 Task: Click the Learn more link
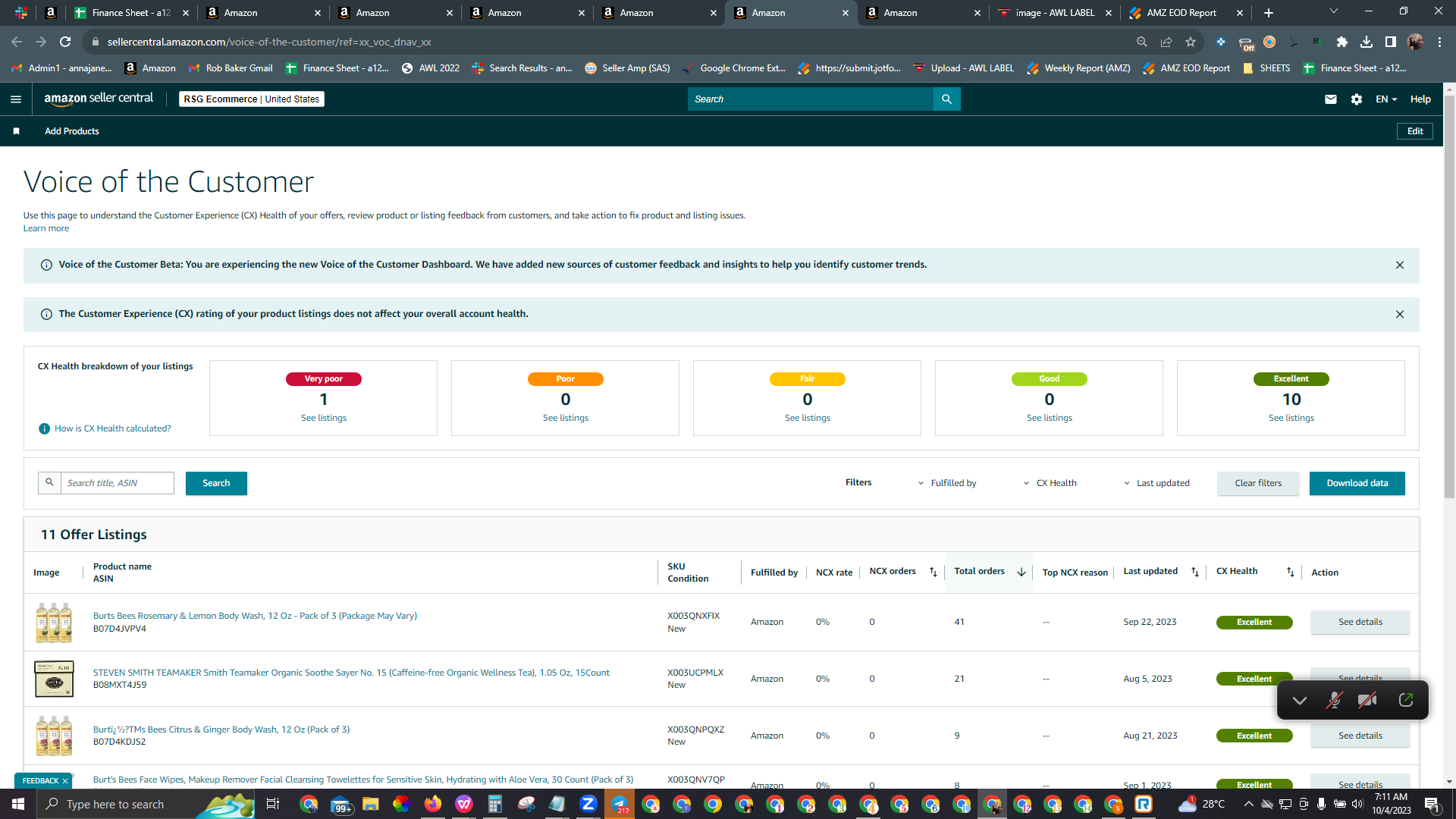tap(46, 228)
